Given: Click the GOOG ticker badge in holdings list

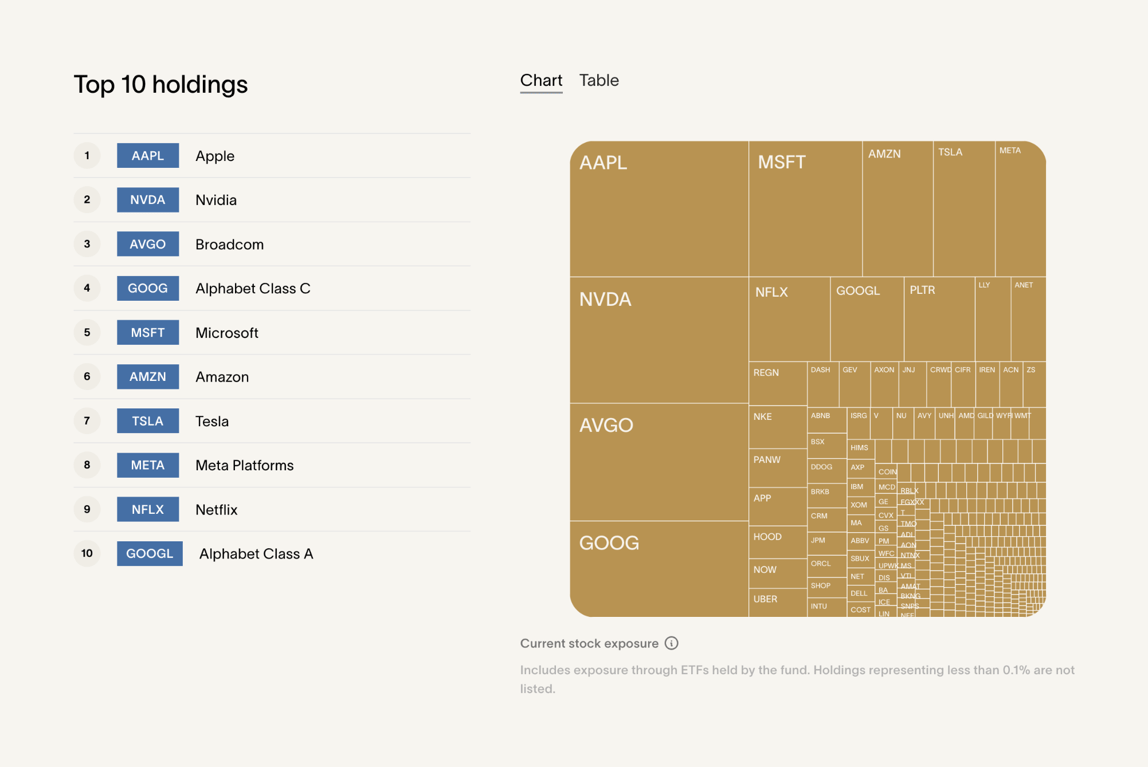Looking at the screenshot, I should pyautogui.click(x=148, y=288).
